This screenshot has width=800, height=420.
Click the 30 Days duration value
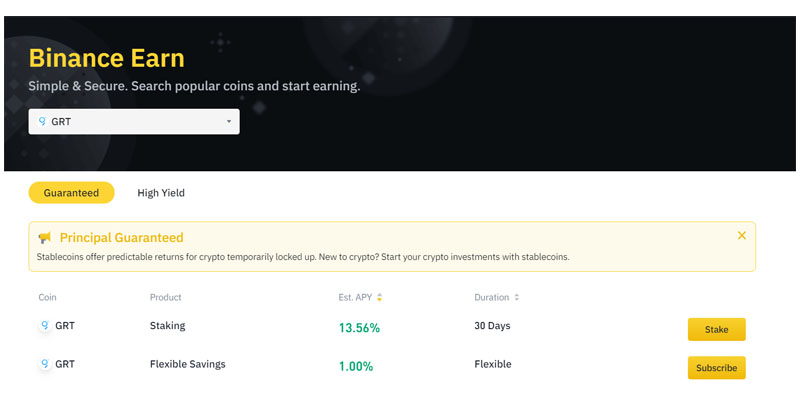coord(492,326)
